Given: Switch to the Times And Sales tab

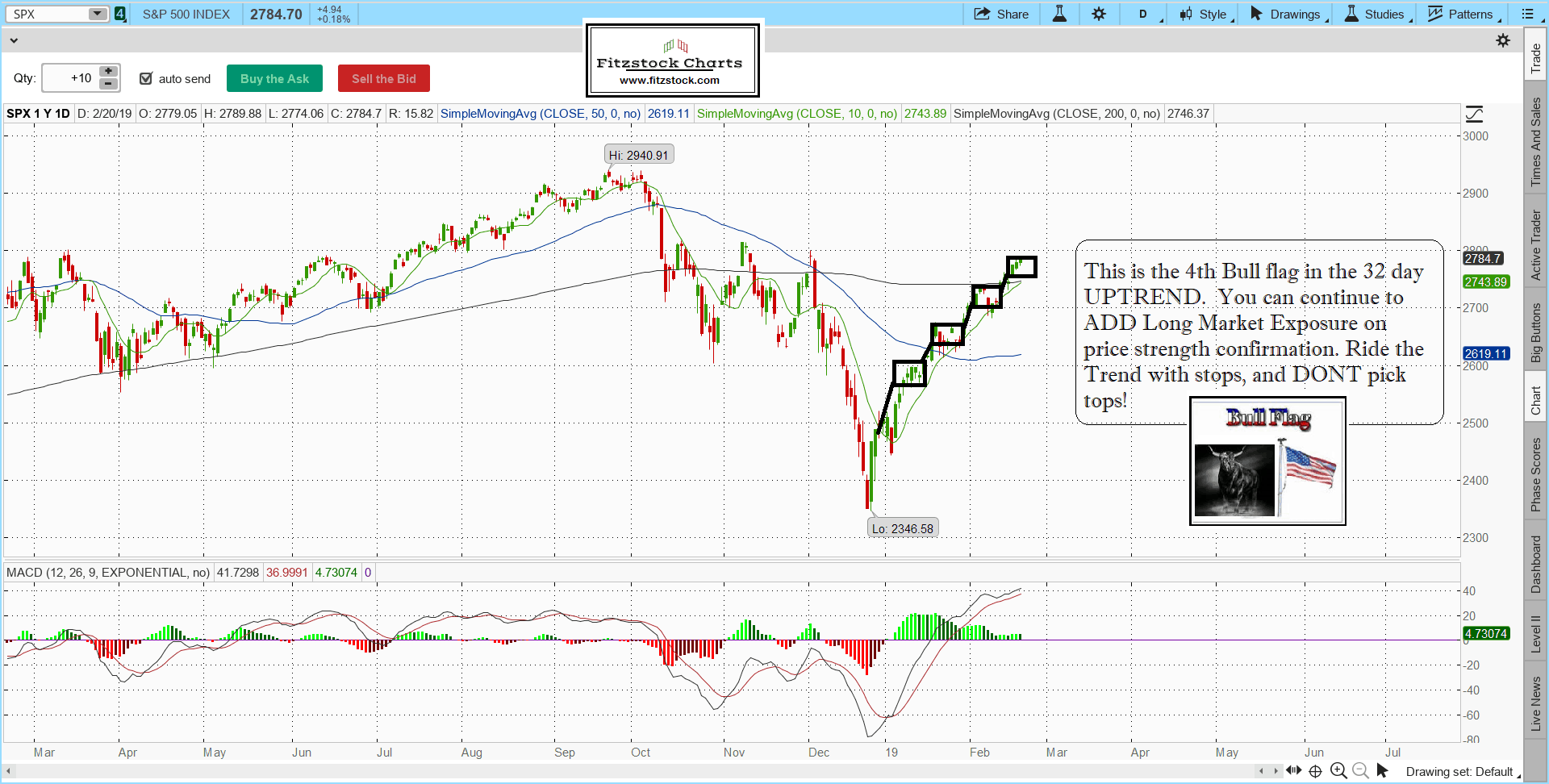Looking at the screenshot, I should pyautogui.click(x=1535, y=143).
